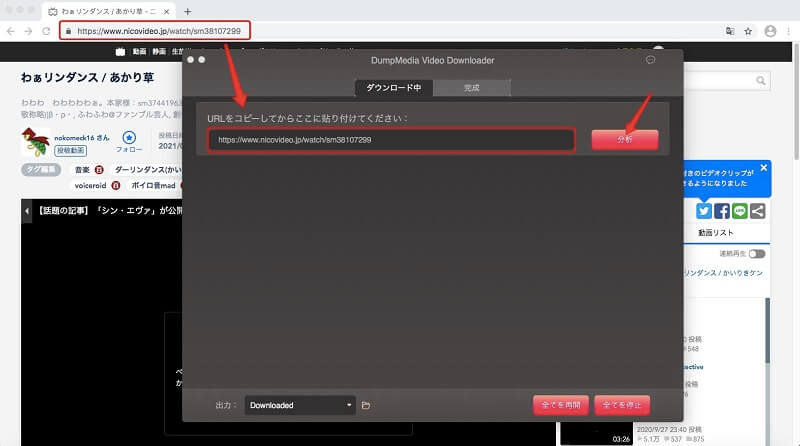Click the site padlock icon
The image size is (800, 446).
tap(68, 31)
